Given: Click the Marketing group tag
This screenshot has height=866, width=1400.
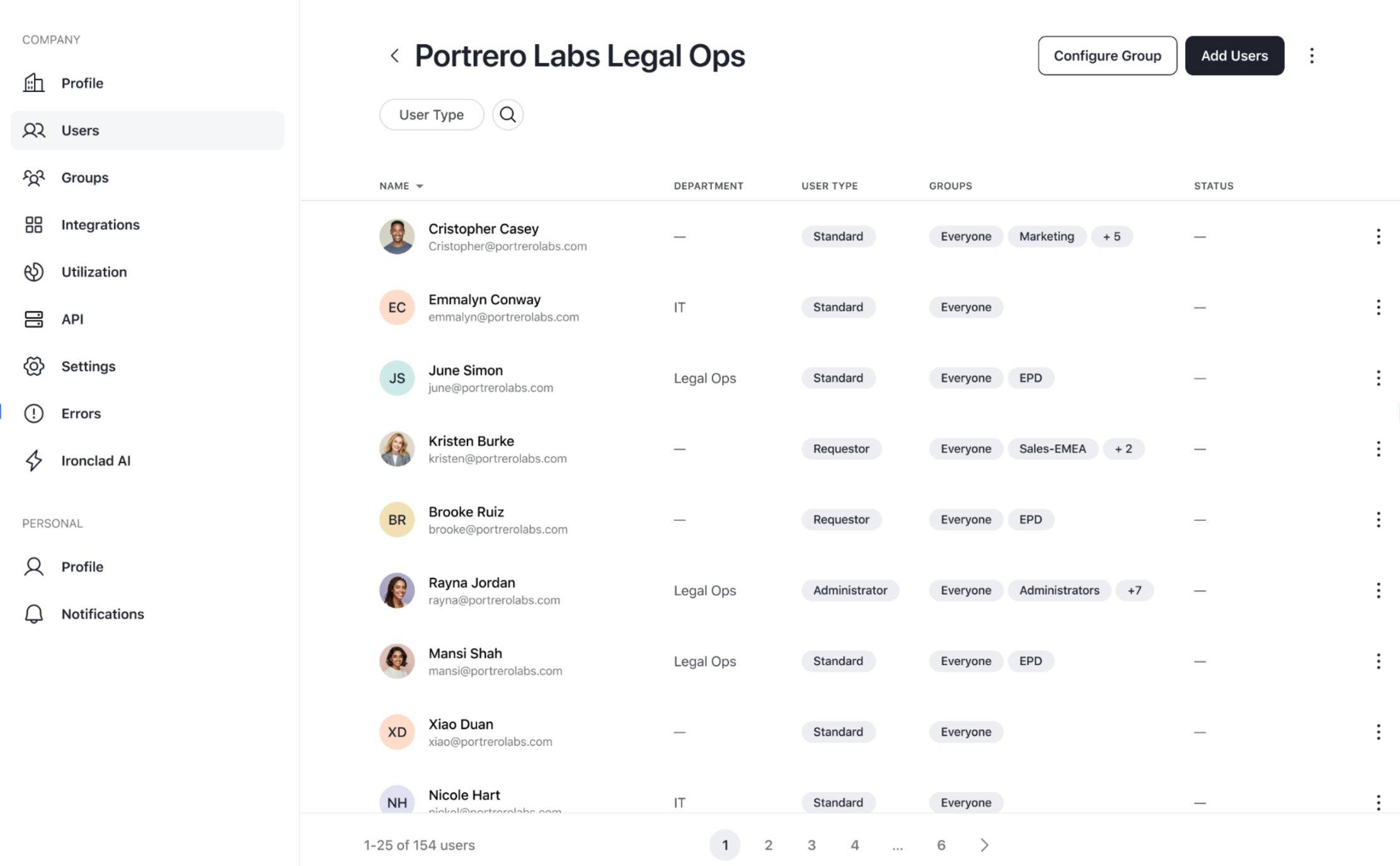Looking at the screenshot, I should (x=1047, y=236).
